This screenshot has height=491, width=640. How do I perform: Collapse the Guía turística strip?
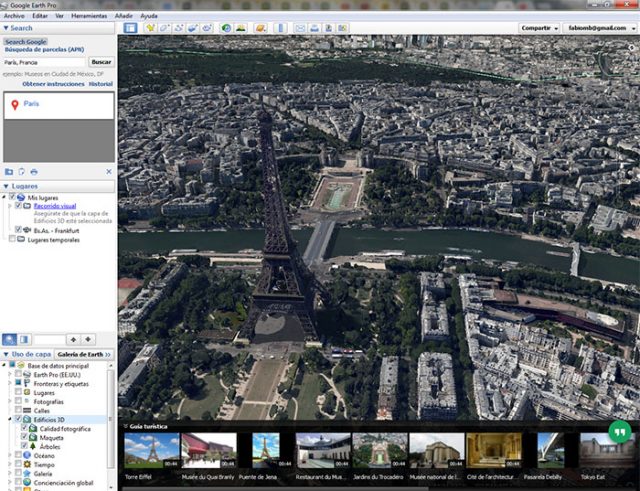125,426
